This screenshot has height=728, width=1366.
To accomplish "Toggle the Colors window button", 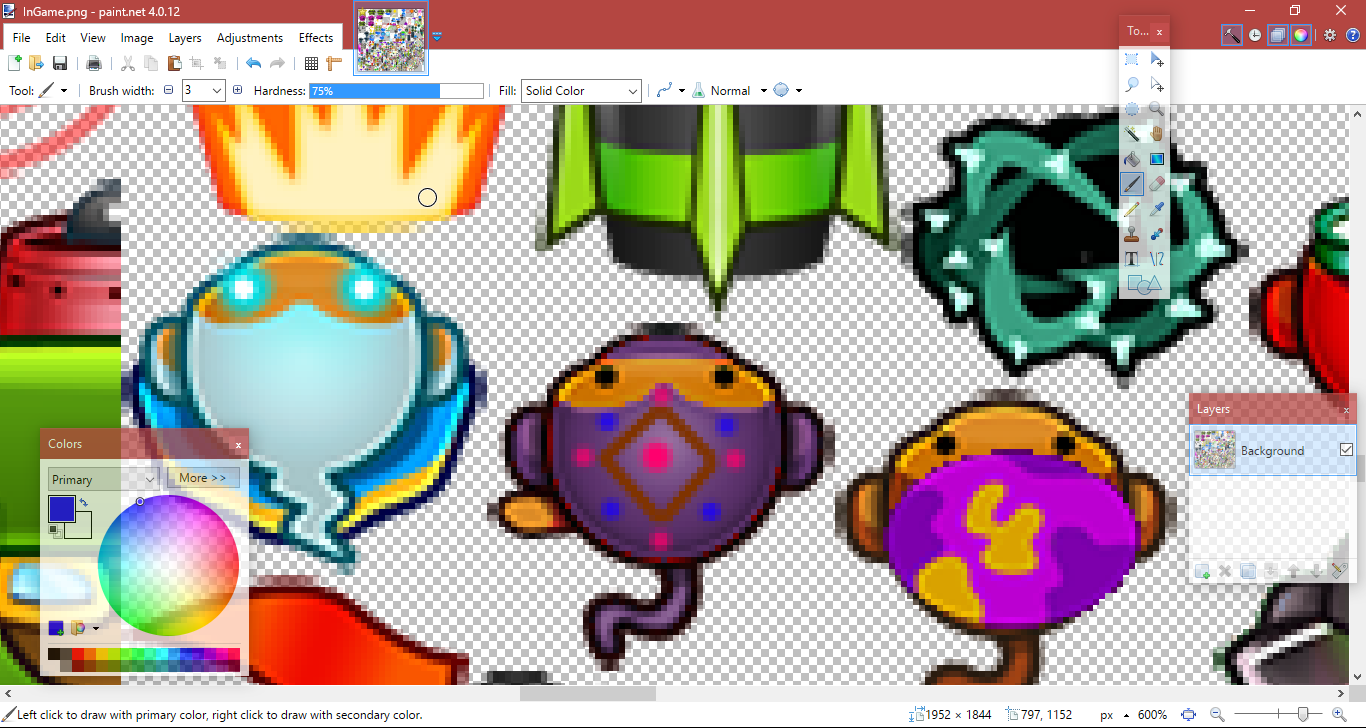I will point(1300,35).
